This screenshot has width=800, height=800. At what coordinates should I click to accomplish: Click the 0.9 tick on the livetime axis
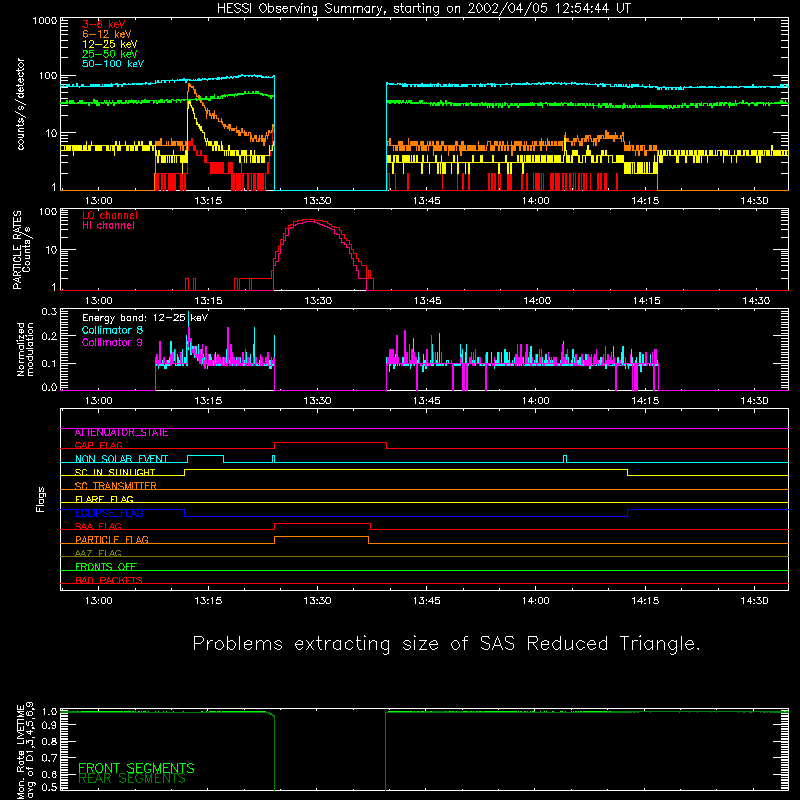click(49, 726)
